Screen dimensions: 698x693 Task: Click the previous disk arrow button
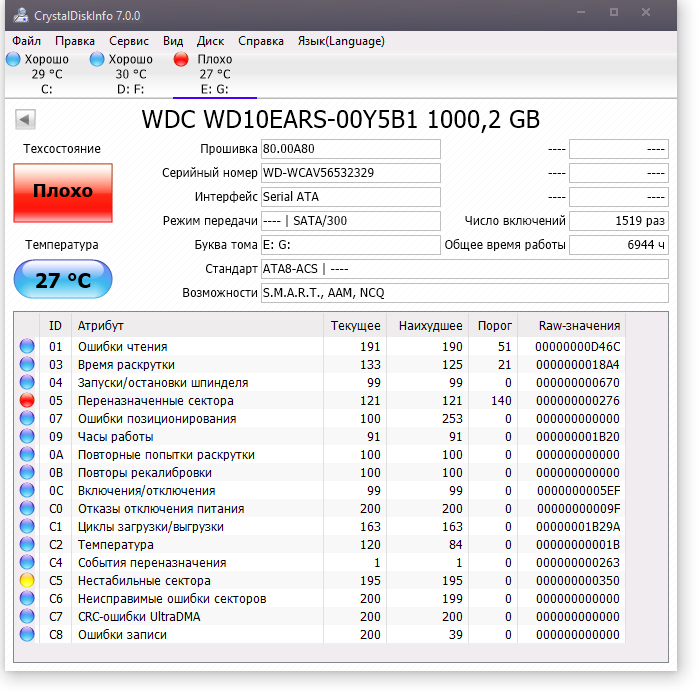[25, 119]
